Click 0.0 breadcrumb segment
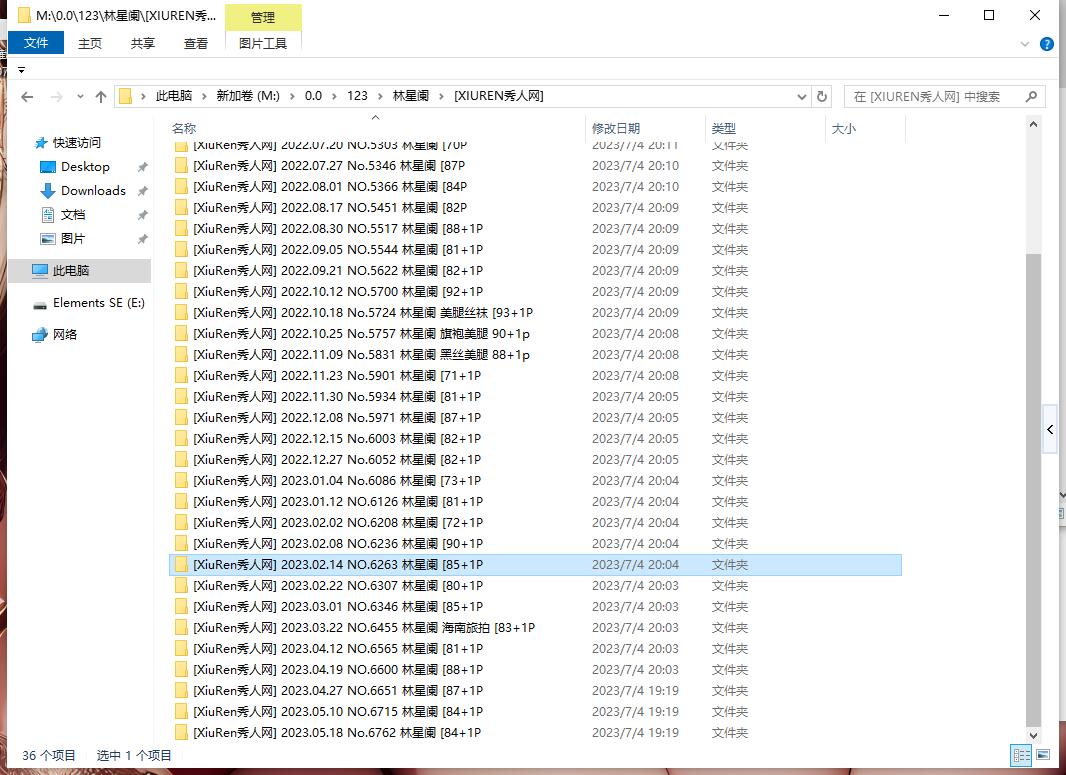1066x775 pixels. click(313, 96)
